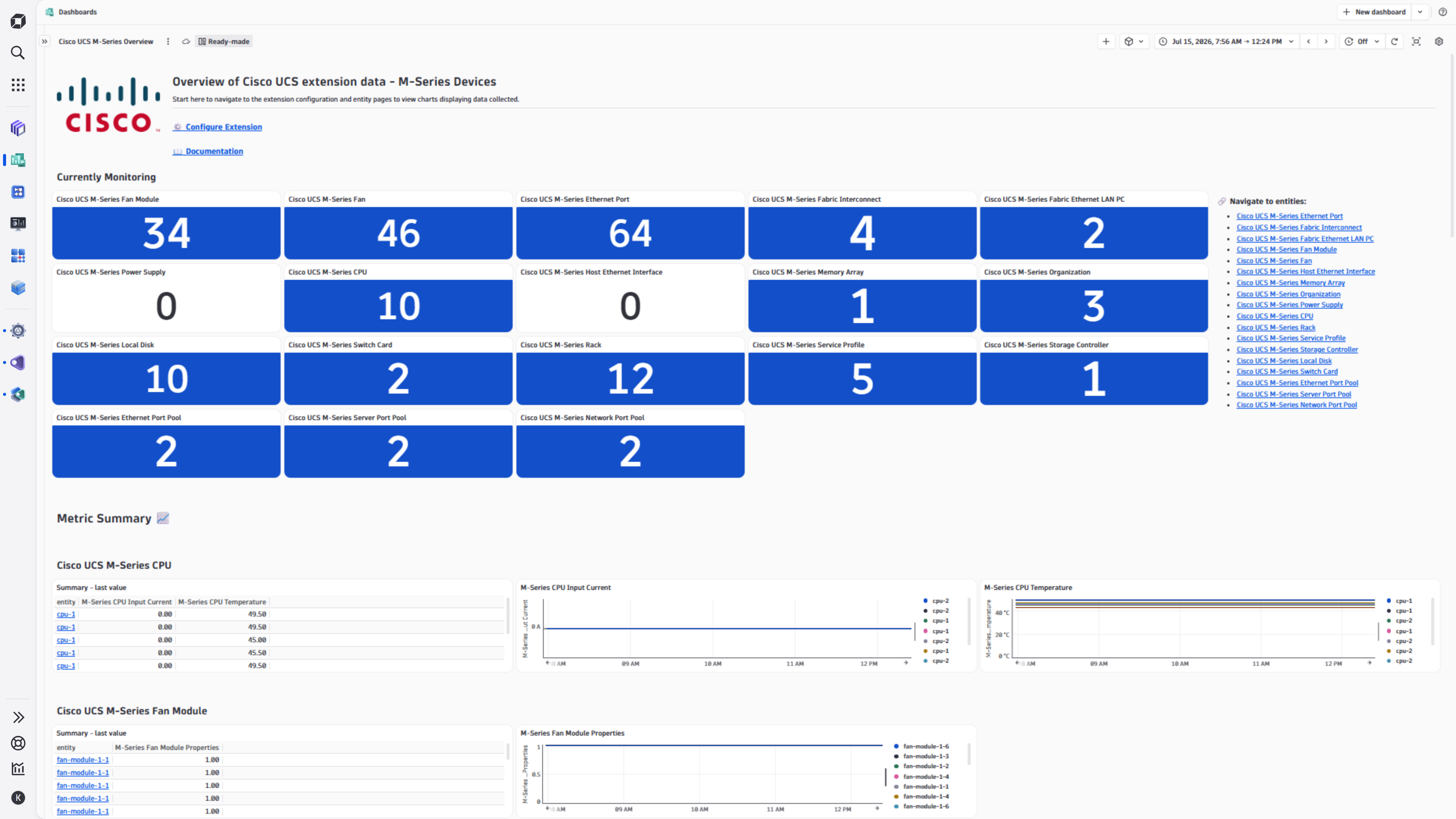
Task: Expand the left sidebar with double chevron at bottom
Action: [x=18, y=717]
